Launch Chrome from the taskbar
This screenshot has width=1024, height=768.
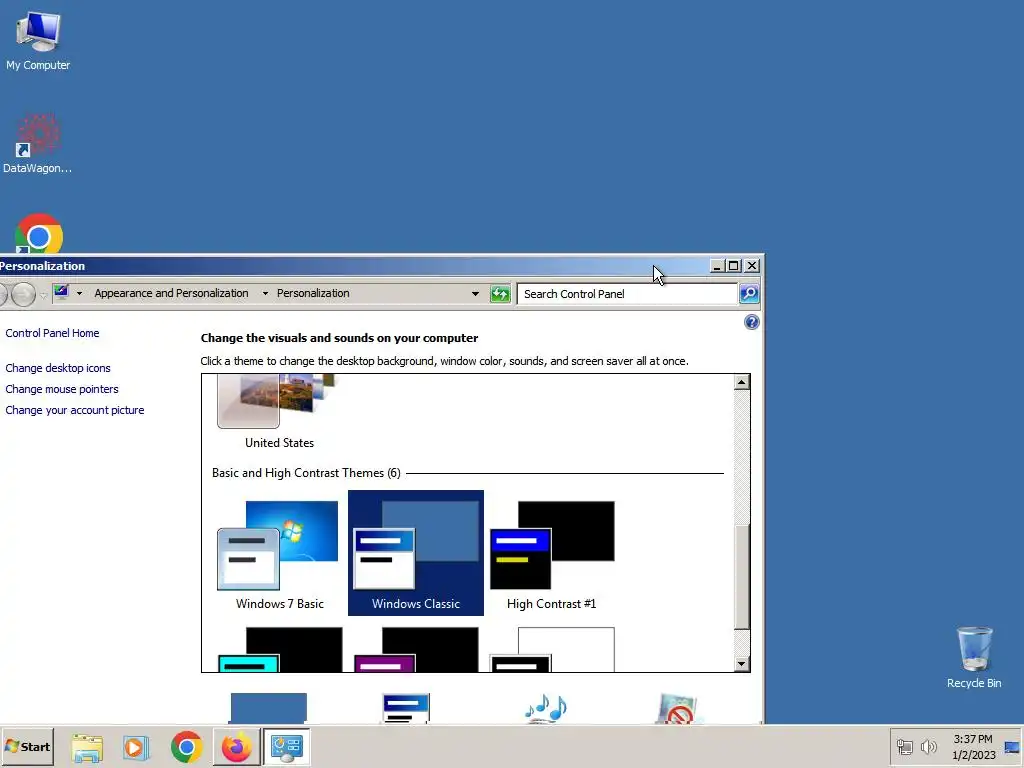[187, 747]
